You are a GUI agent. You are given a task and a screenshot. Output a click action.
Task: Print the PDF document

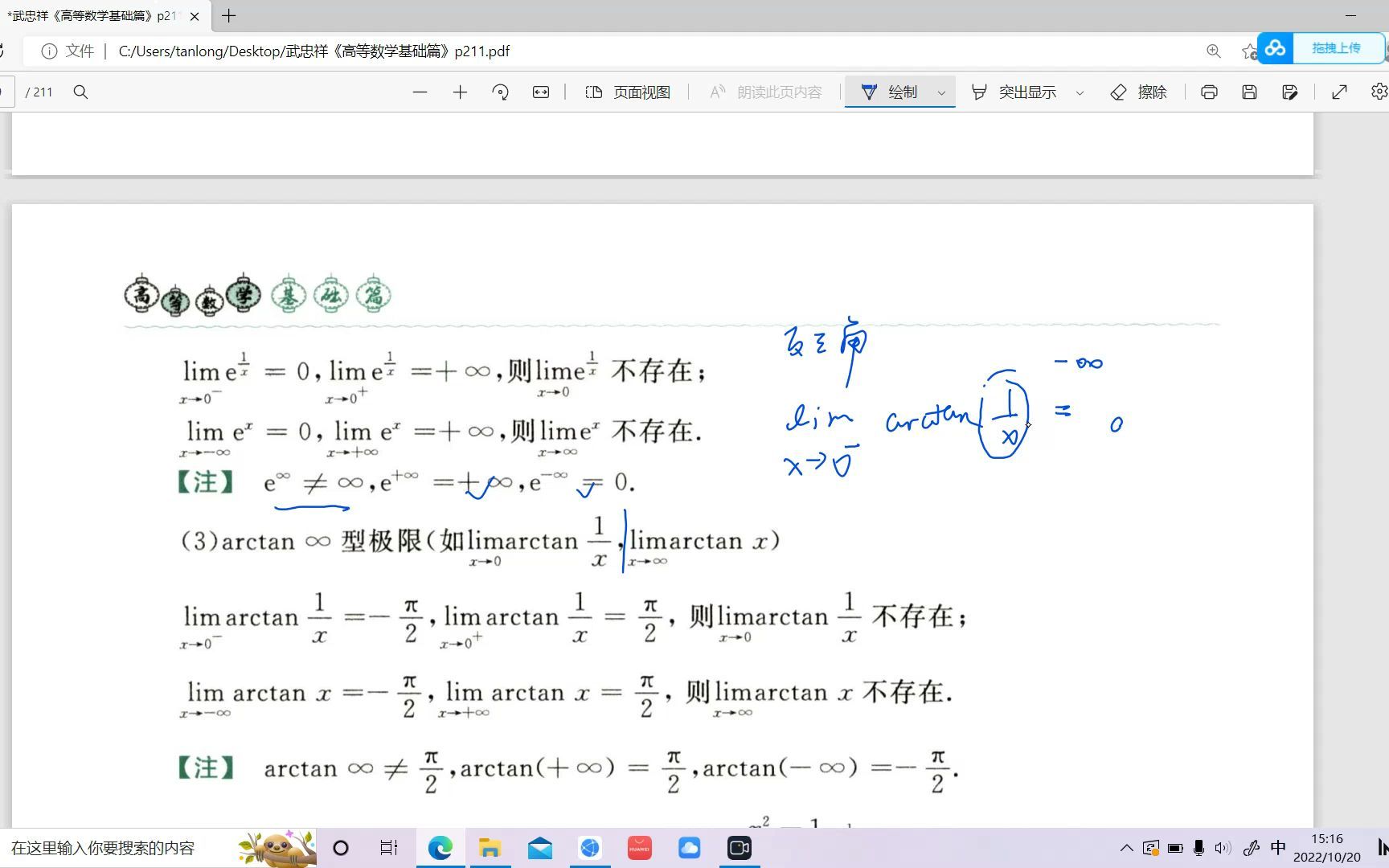click(1209, 92)
